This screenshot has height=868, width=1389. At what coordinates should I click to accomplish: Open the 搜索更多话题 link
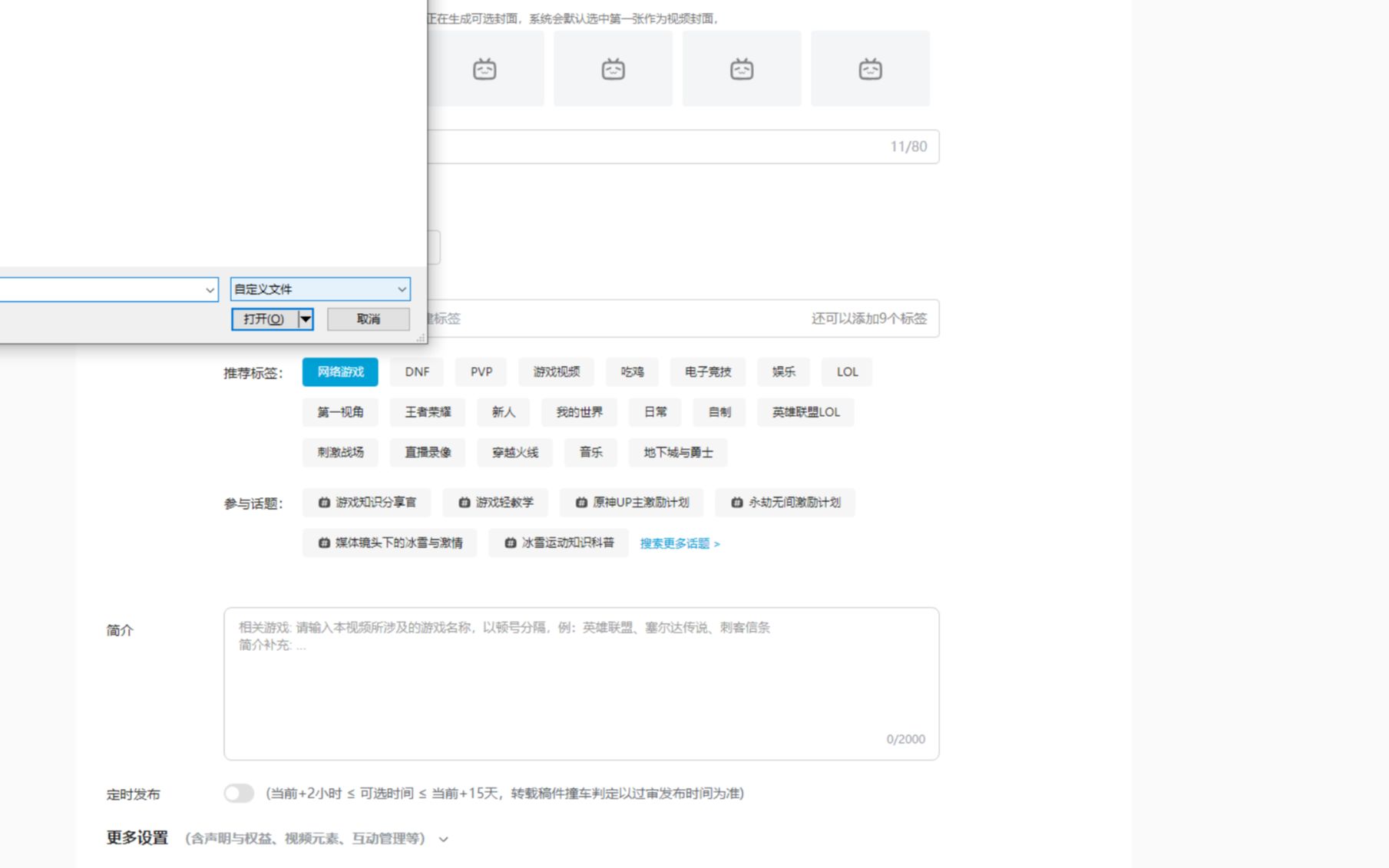(680, 543)
